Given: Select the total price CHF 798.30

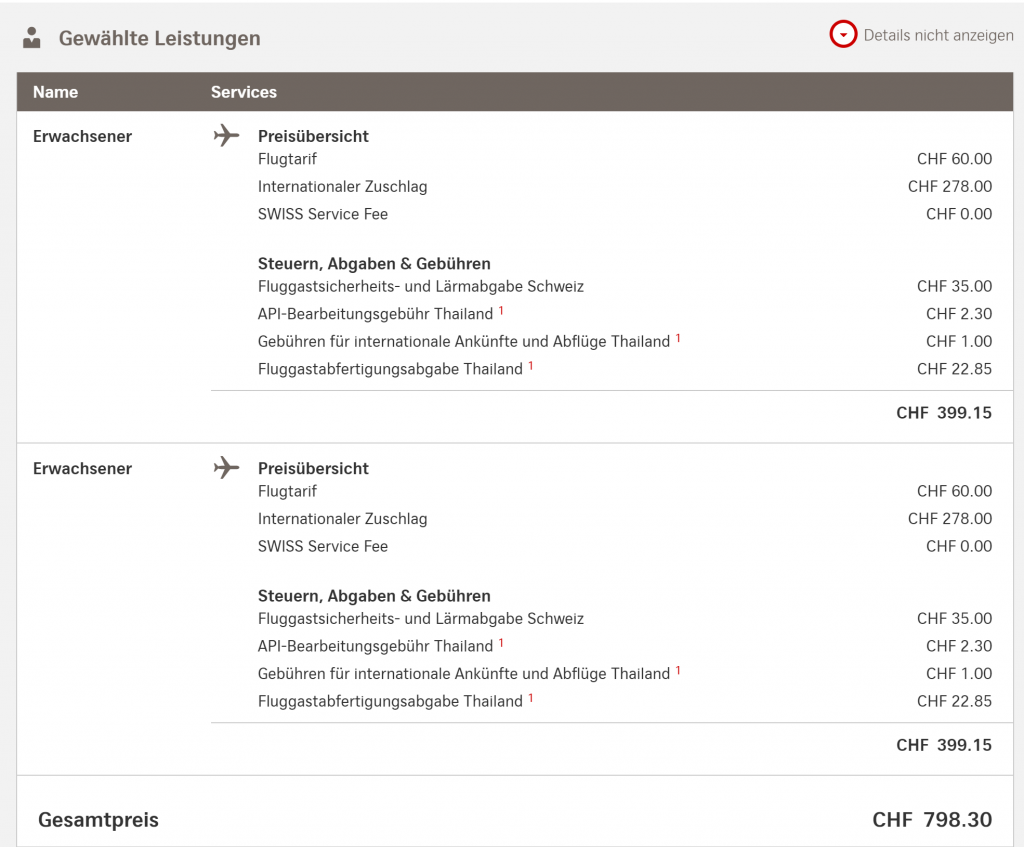Looking at the screenshot, I should [x=932, y=820].
